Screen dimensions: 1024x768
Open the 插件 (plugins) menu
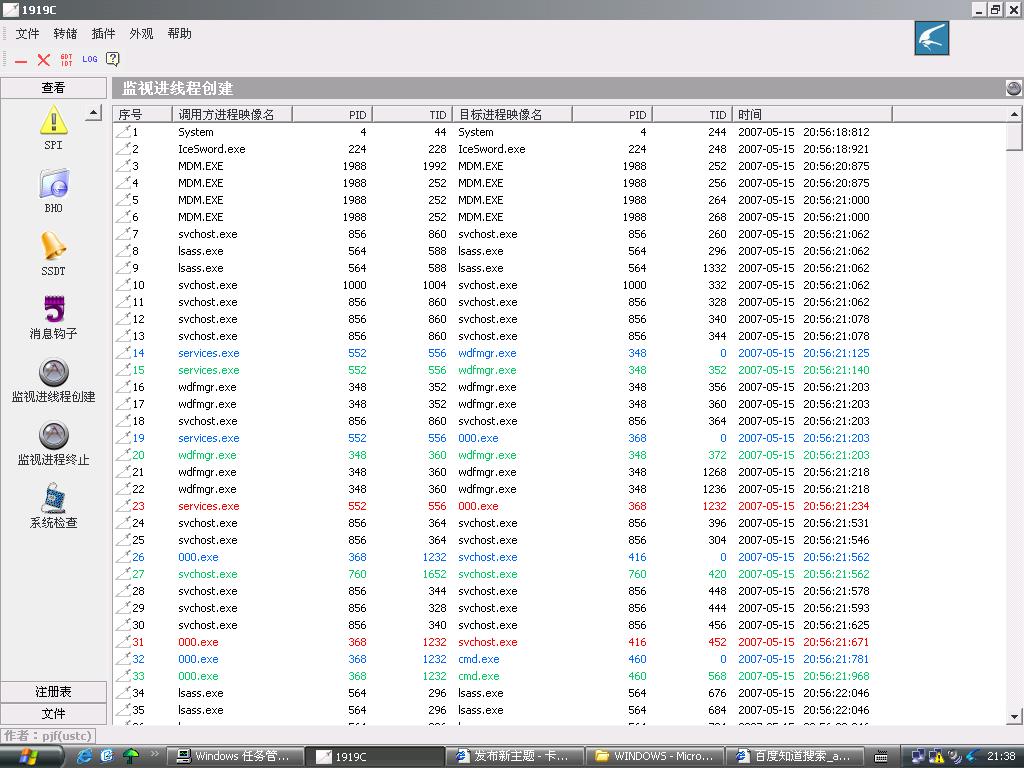(x=103, y=34)
